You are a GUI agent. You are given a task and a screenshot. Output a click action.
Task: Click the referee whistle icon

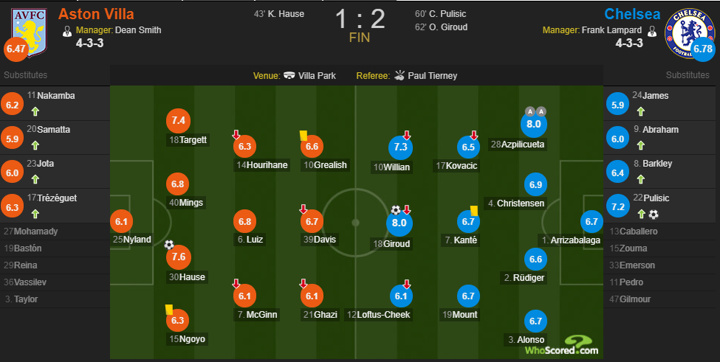[x=399, y=75]
